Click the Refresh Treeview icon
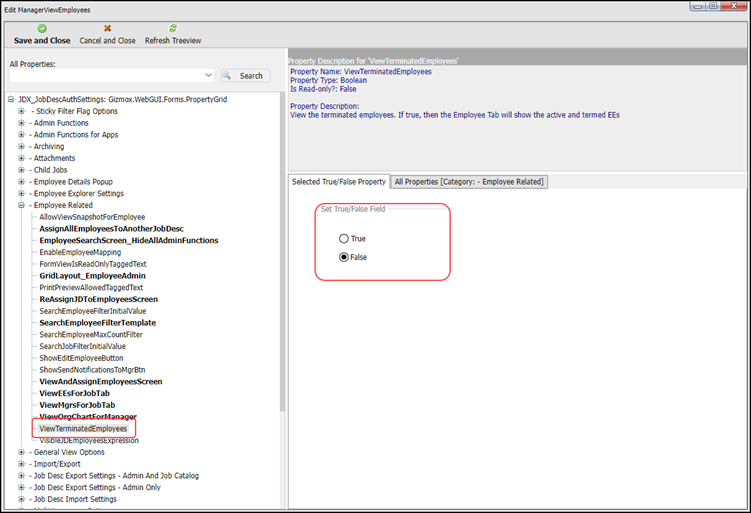Viewport: 751px width, 513px height. pos(173,29)
